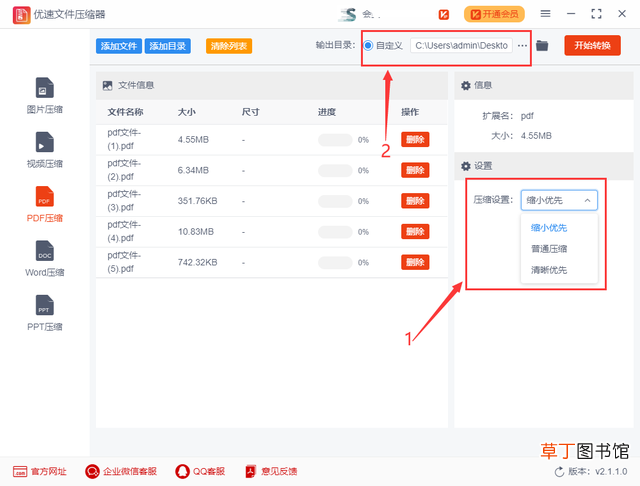Viewport: 640px width, 486px height.
Task: Open the Word压缩 section
Action: click(x=44, y=258)
